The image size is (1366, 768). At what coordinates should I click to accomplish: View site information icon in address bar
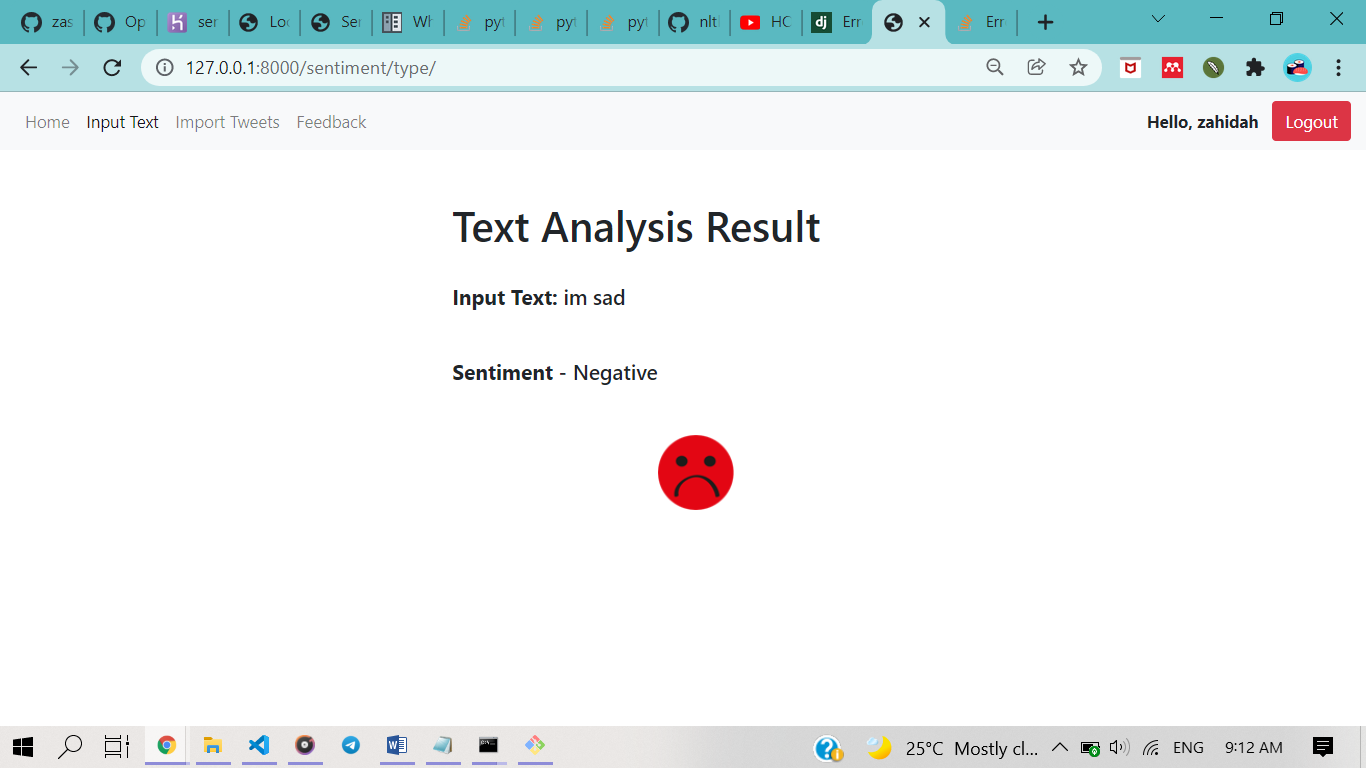point(165,67)
